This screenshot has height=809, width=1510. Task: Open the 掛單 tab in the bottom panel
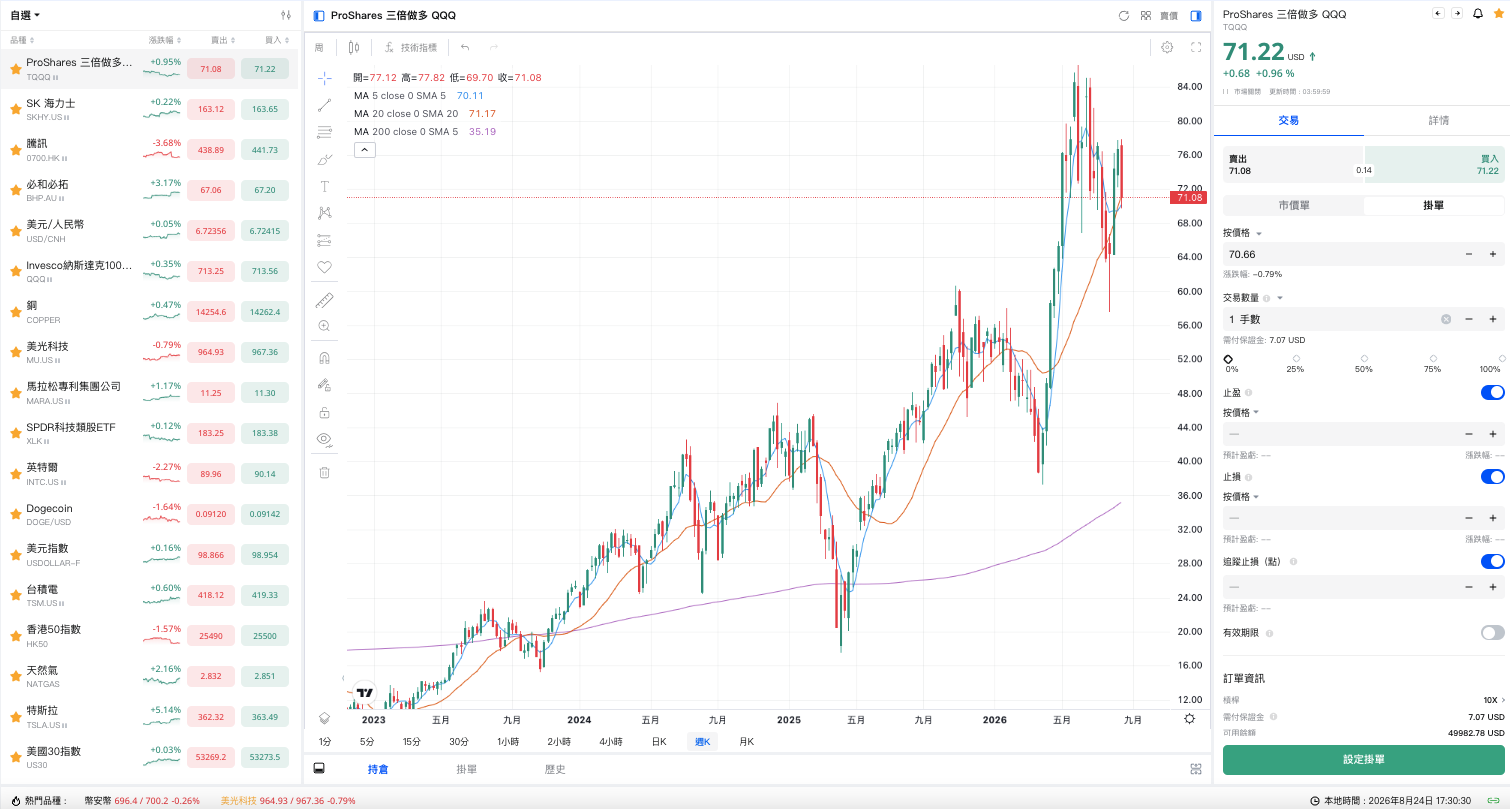click(466, 769)
